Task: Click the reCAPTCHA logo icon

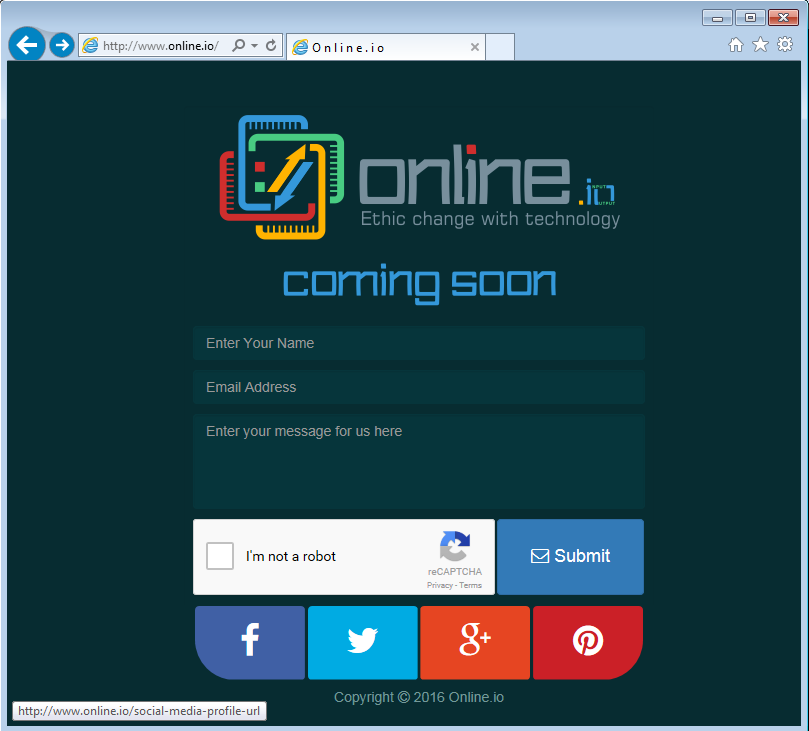Action: point(455,546)
